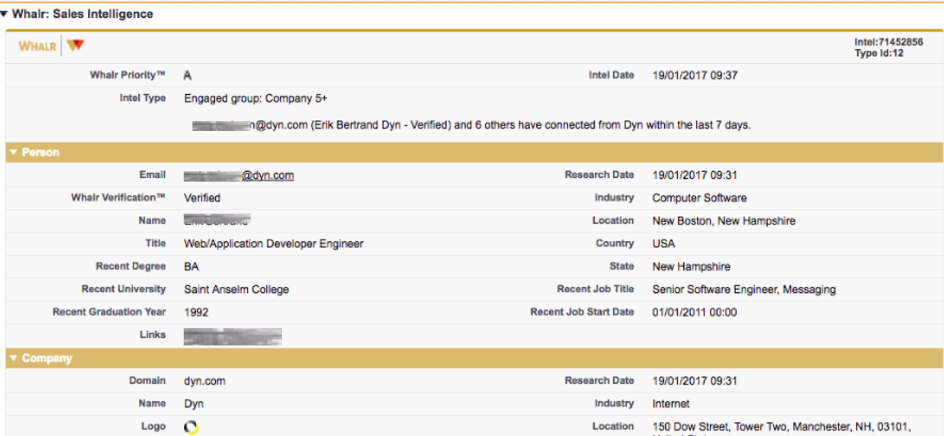Click the Dyn company logo icon
This screenshot has height=436, width=944.
(x=191, y=427)
